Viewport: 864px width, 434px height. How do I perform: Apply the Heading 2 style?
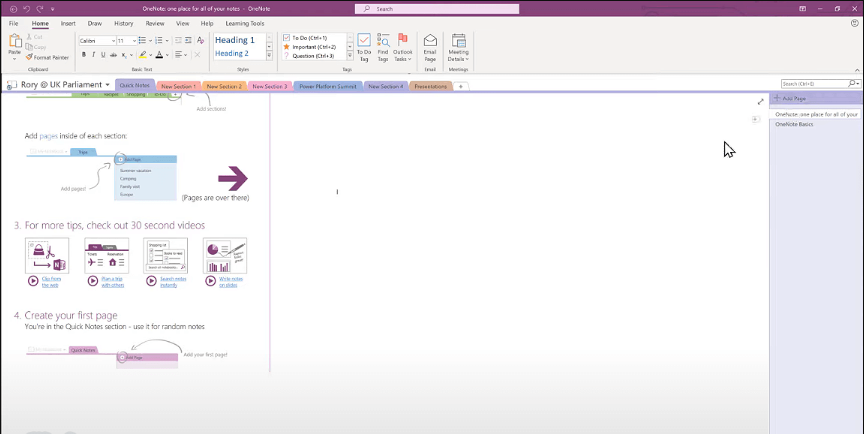tap(232, 53)
